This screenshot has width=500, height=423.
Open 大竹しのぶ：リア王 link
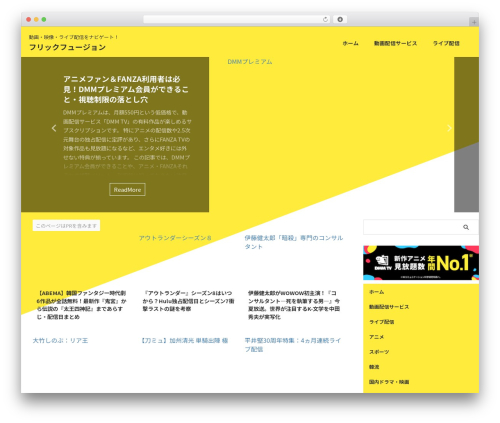click(60, 341)
